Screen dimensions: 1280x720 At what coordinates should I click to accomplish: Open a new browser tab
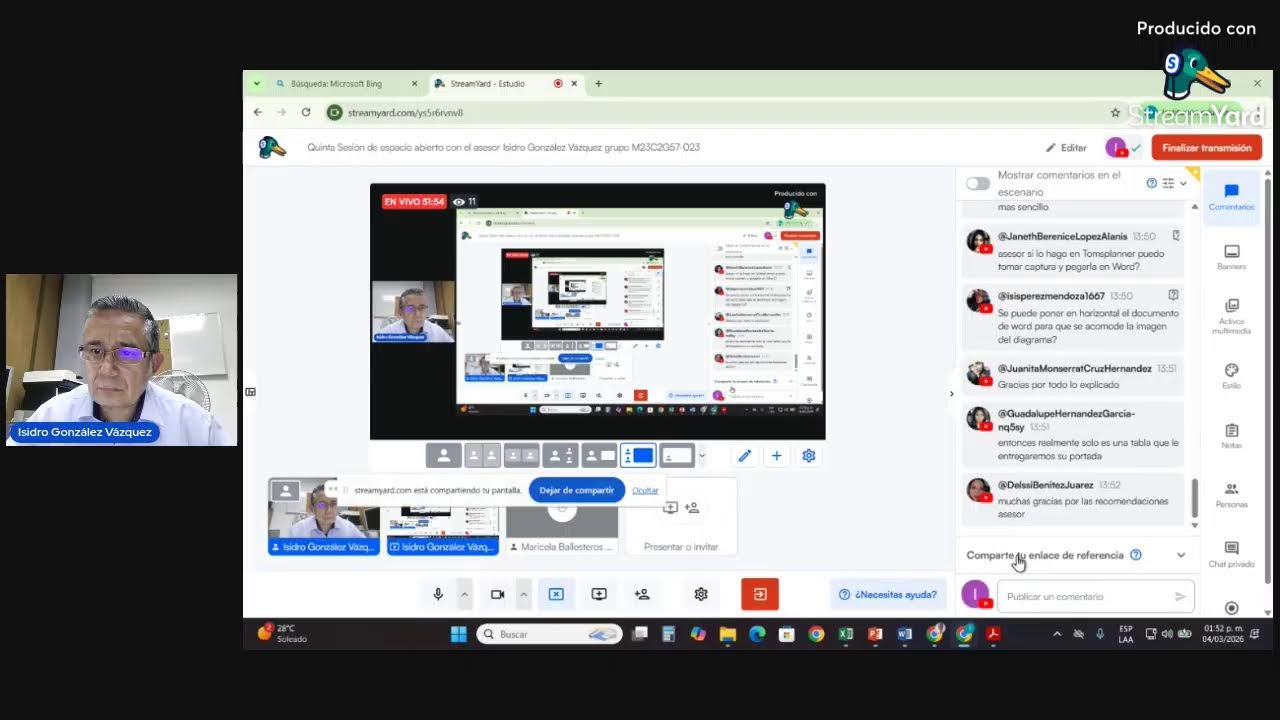(x=598, y=84)
